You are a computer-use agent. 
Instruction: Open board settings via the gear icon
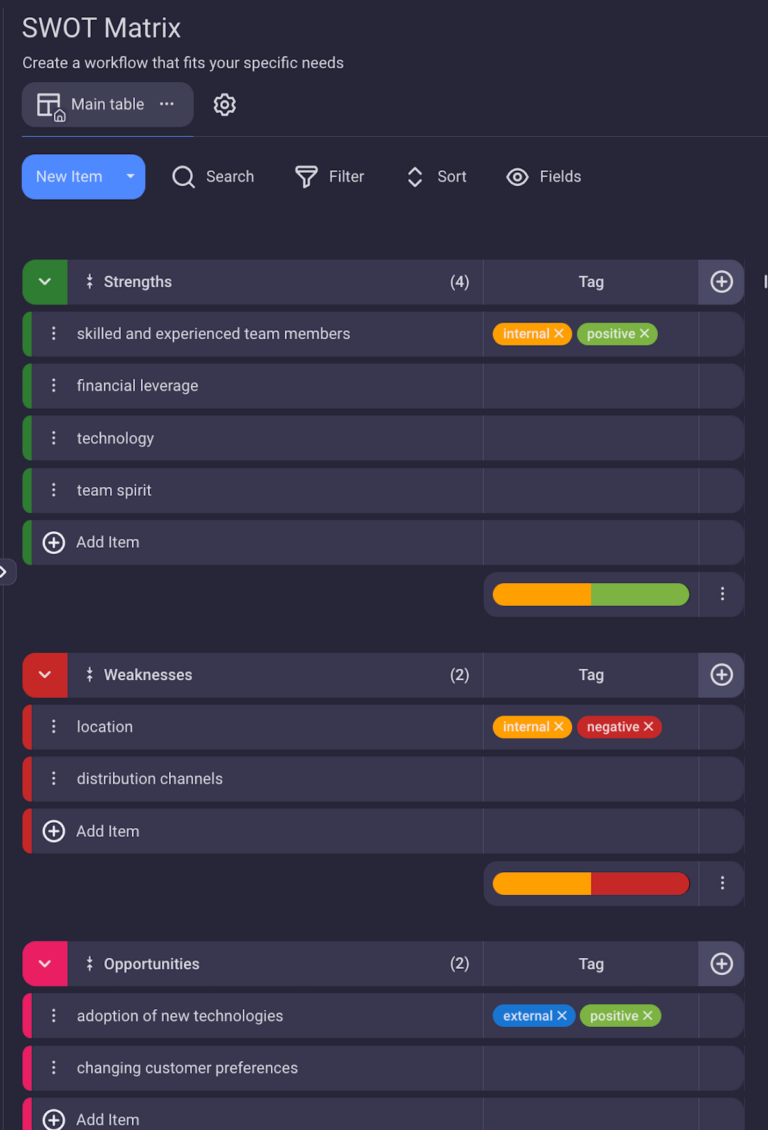(x=224, y=104)
